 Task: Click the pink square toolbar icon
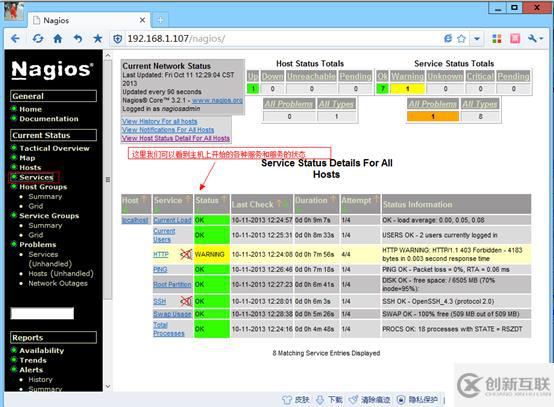pyautogui.click(x=515, y=39)
